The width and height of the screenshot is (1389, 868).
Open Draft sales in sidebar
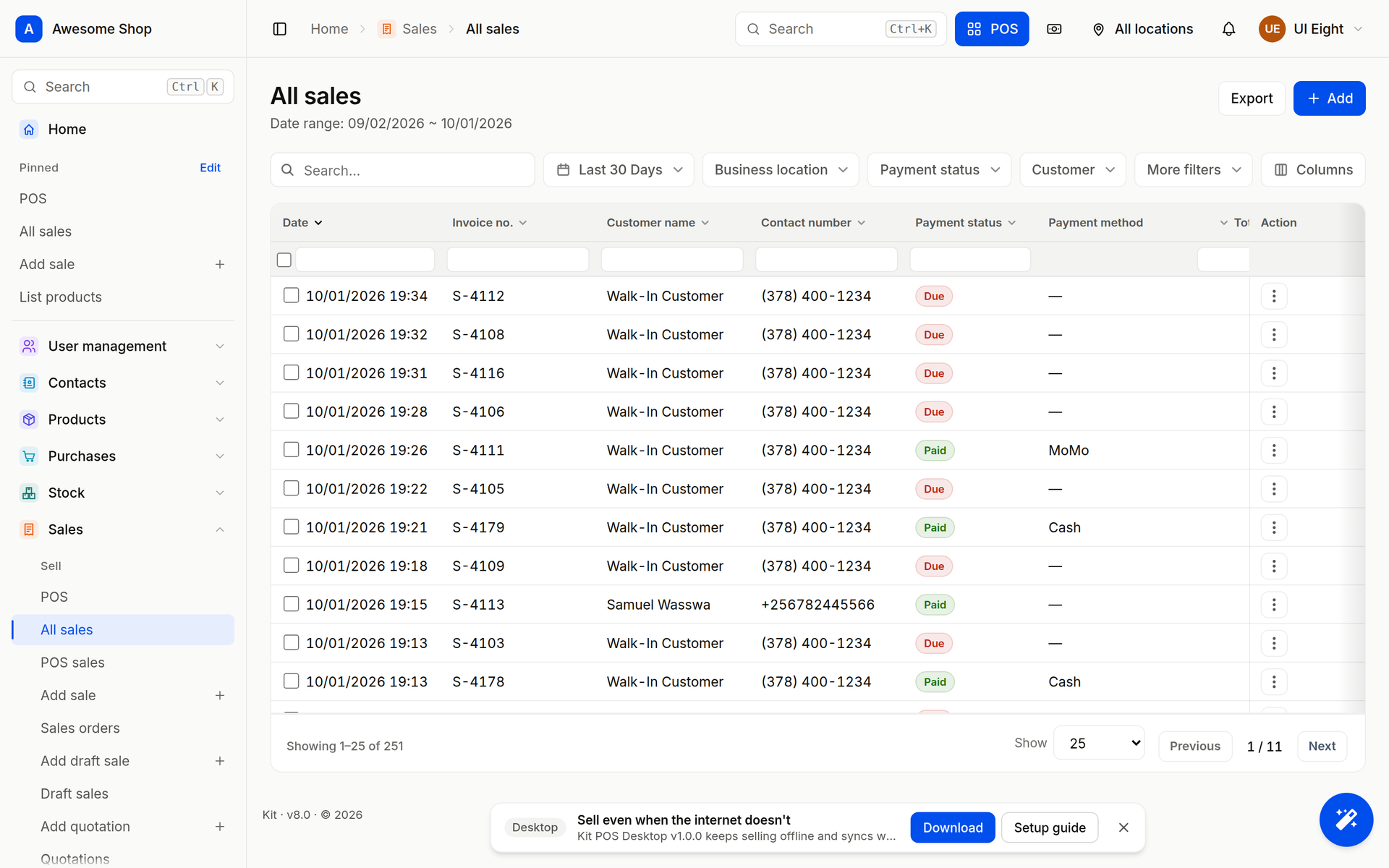click(x=75, y=794)
